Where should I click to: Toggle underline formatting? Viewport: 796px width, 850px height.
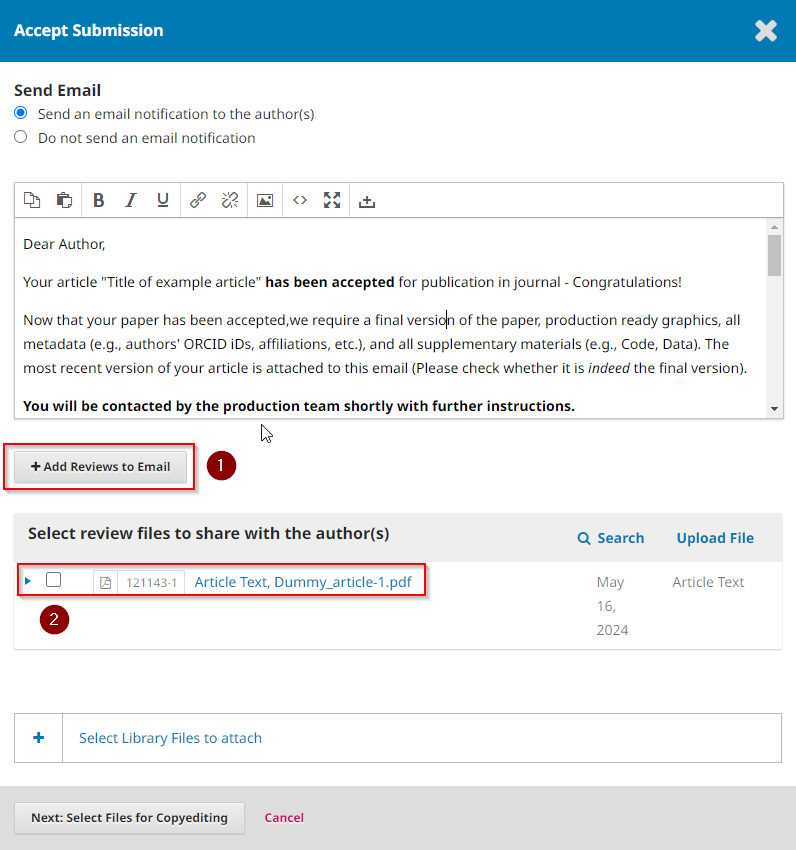[x=163, y=200]
